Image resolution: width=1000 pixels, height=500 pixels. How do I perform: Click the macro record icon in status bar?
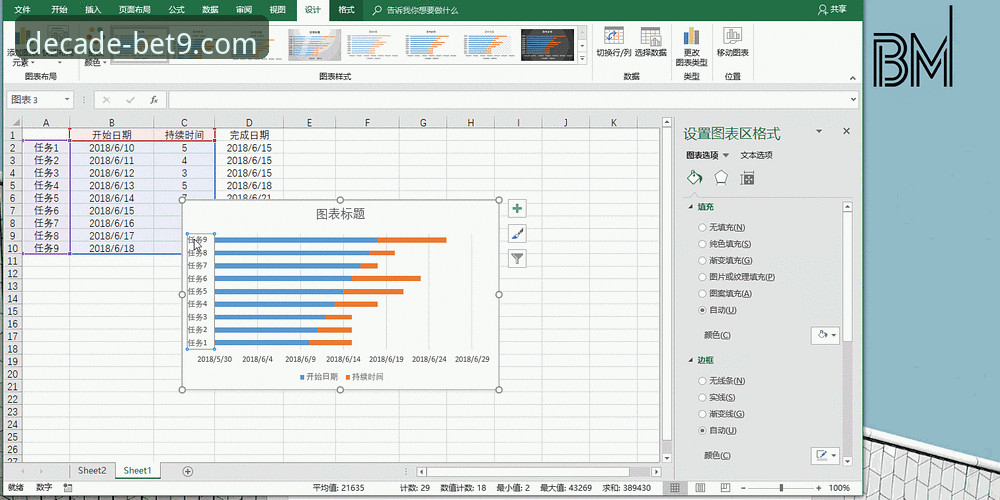coord(68,488)
